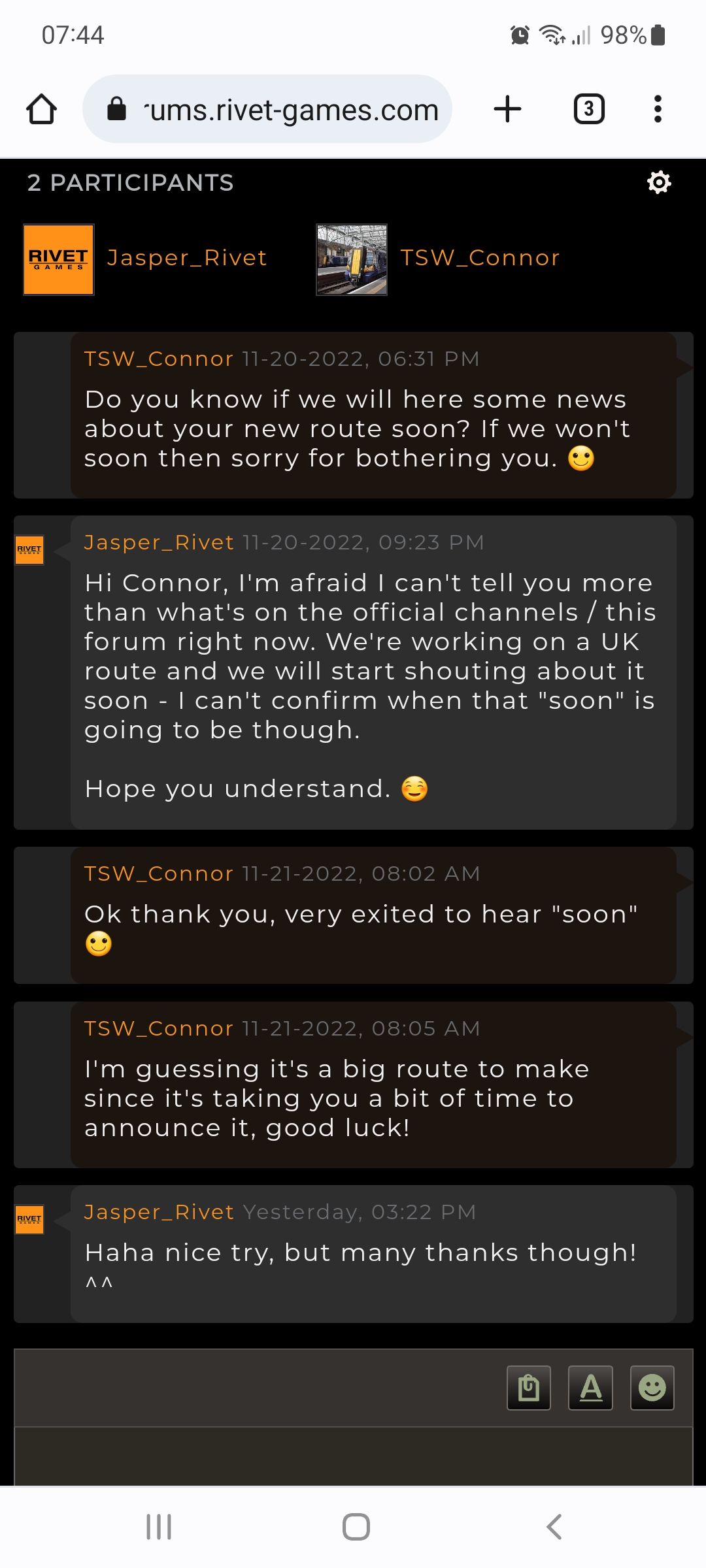This screenshot has height=1568, width=706.
Task: Click into the message reply text area
Action: (353, 1456)
